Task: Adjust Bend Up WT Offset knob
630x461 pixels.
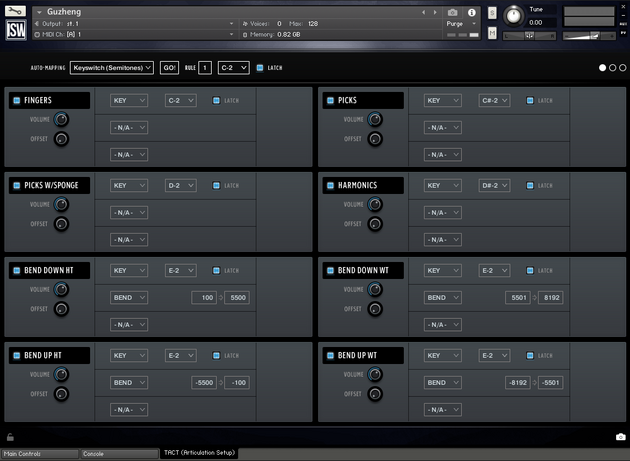Action: [x=375, y=394]
